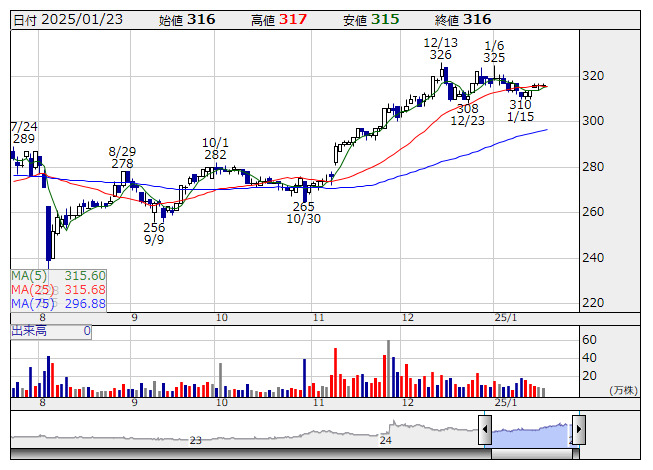Click the 12/23 low label 308
The width and height of the screenshot is (653, 470).
(x=467, y=108)
